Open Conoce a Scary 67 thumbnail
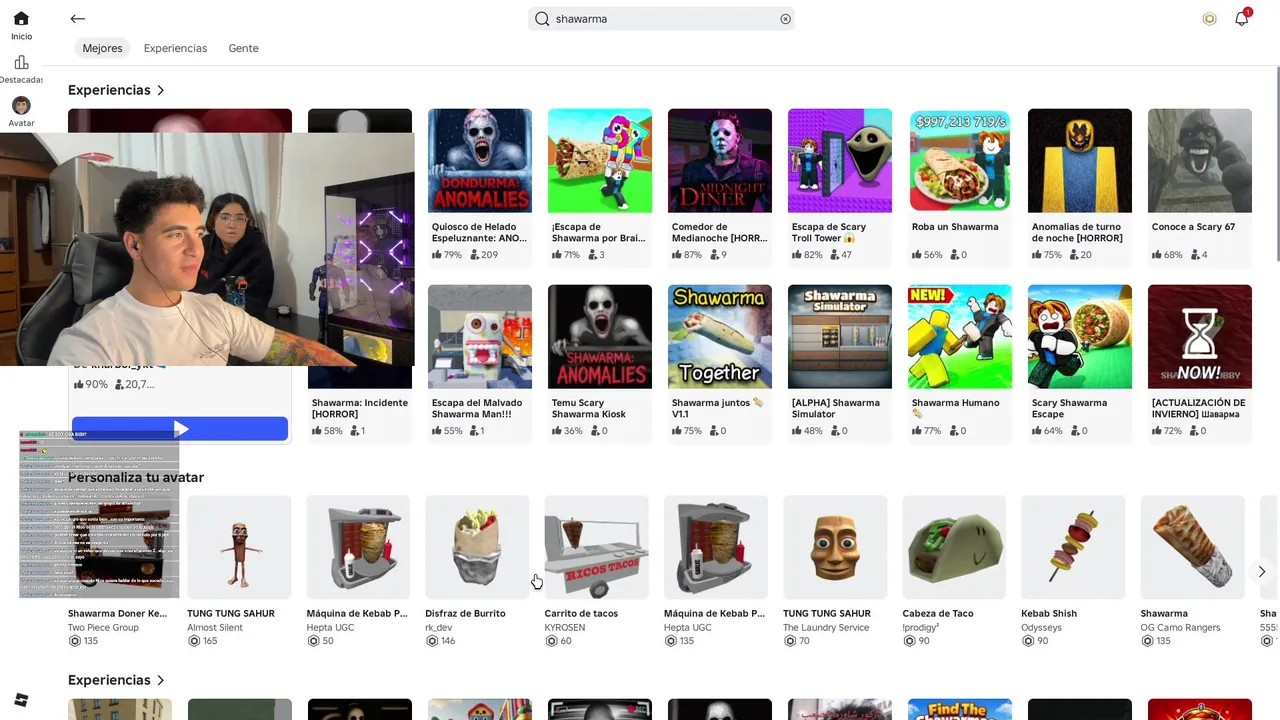Image resolution: width=1280 pixels, height=720 pixels. pos(1200,161)
